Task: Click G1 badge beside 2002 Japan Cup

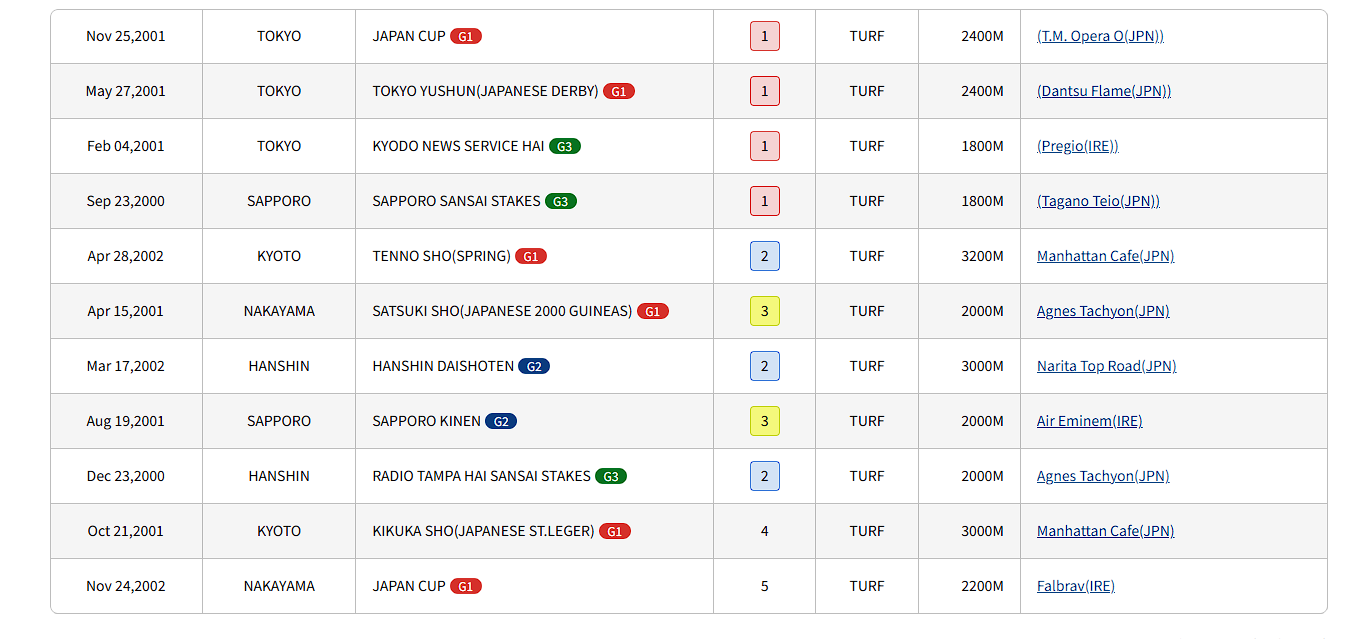Action: tap(466, 586)
